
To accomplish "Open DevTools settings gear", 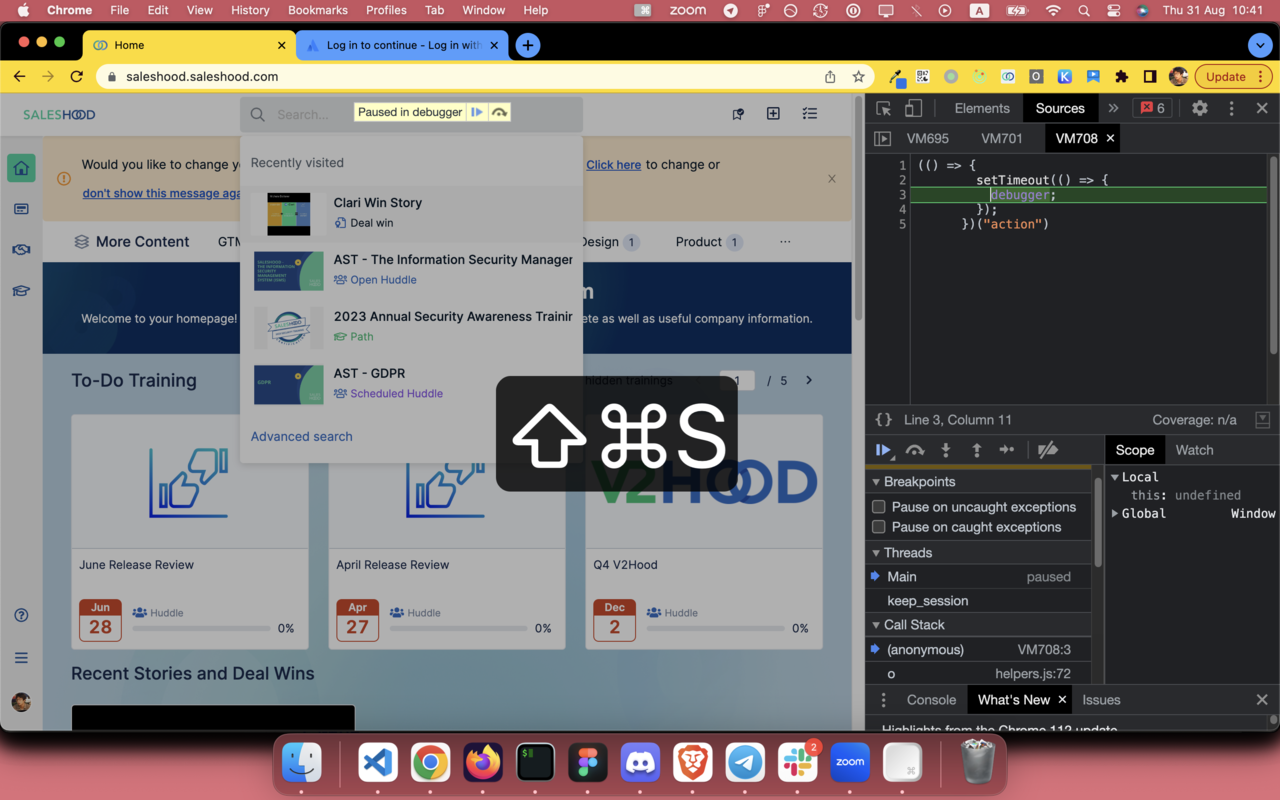I will (x=1199, y=108).
